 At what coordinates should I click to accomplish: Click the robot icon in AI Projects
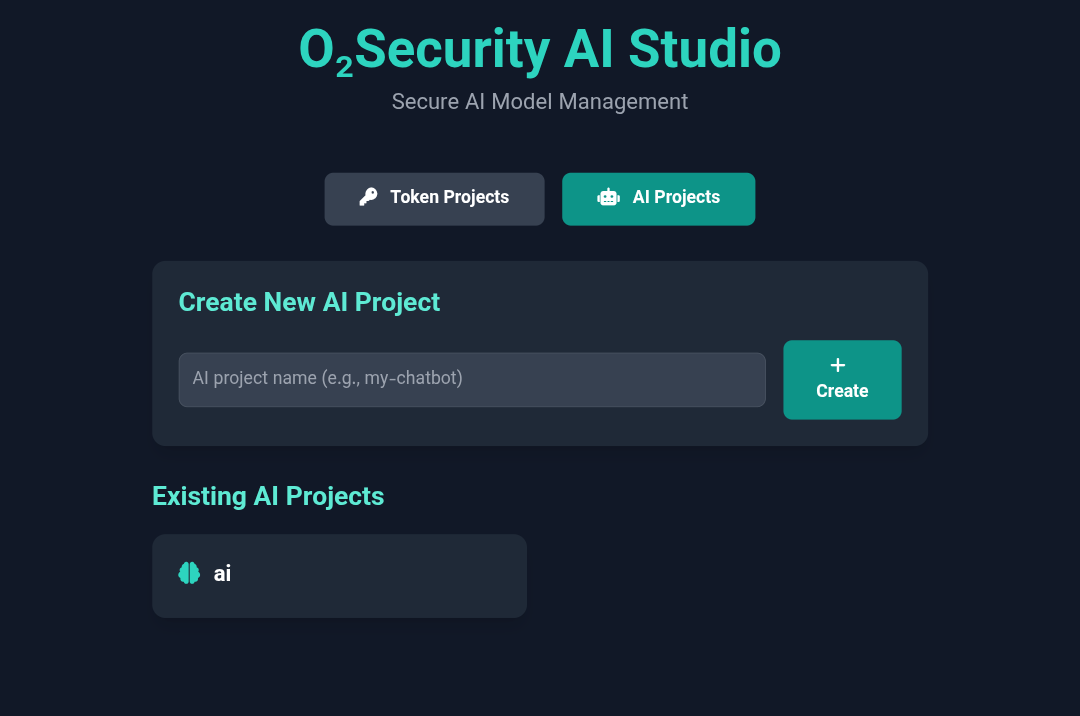[608, 198]
